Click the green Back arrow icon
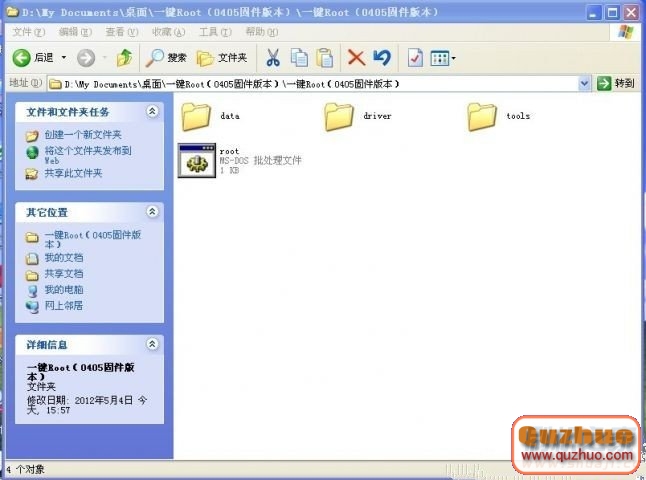The height and width of the screenshot is (480, 646). 21,58
